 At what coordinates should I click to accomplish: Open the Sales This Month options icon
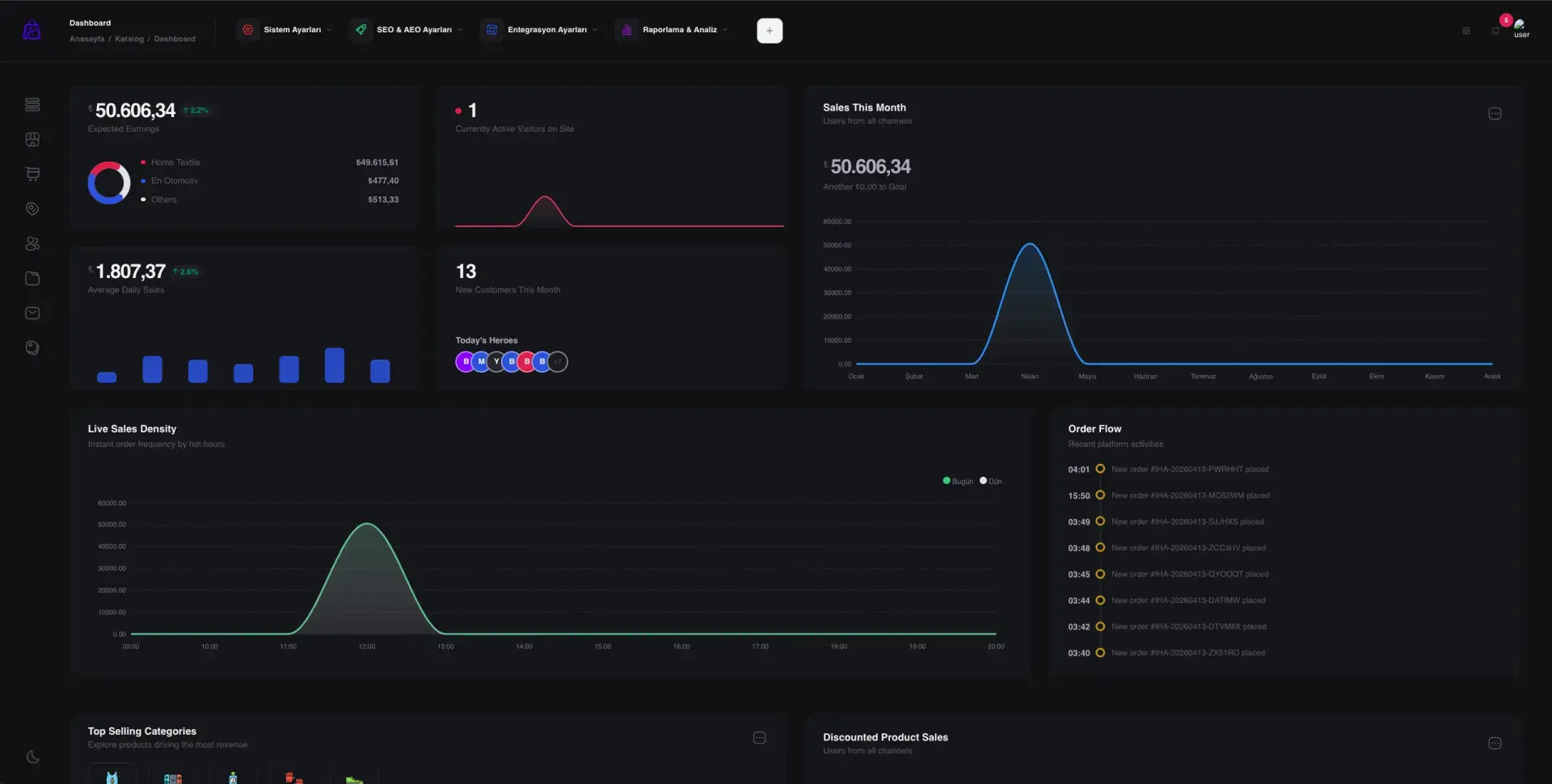coord(1495,113)
